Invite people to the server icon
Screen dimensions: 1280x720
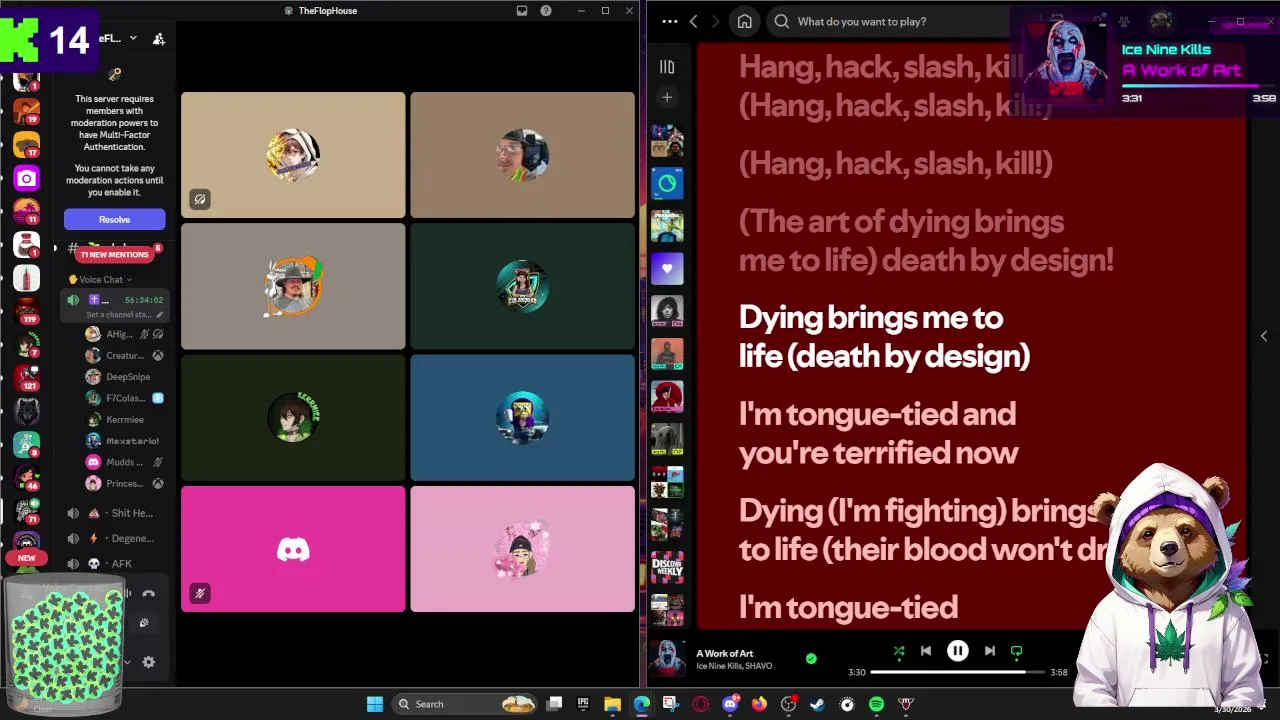point(158,38)
